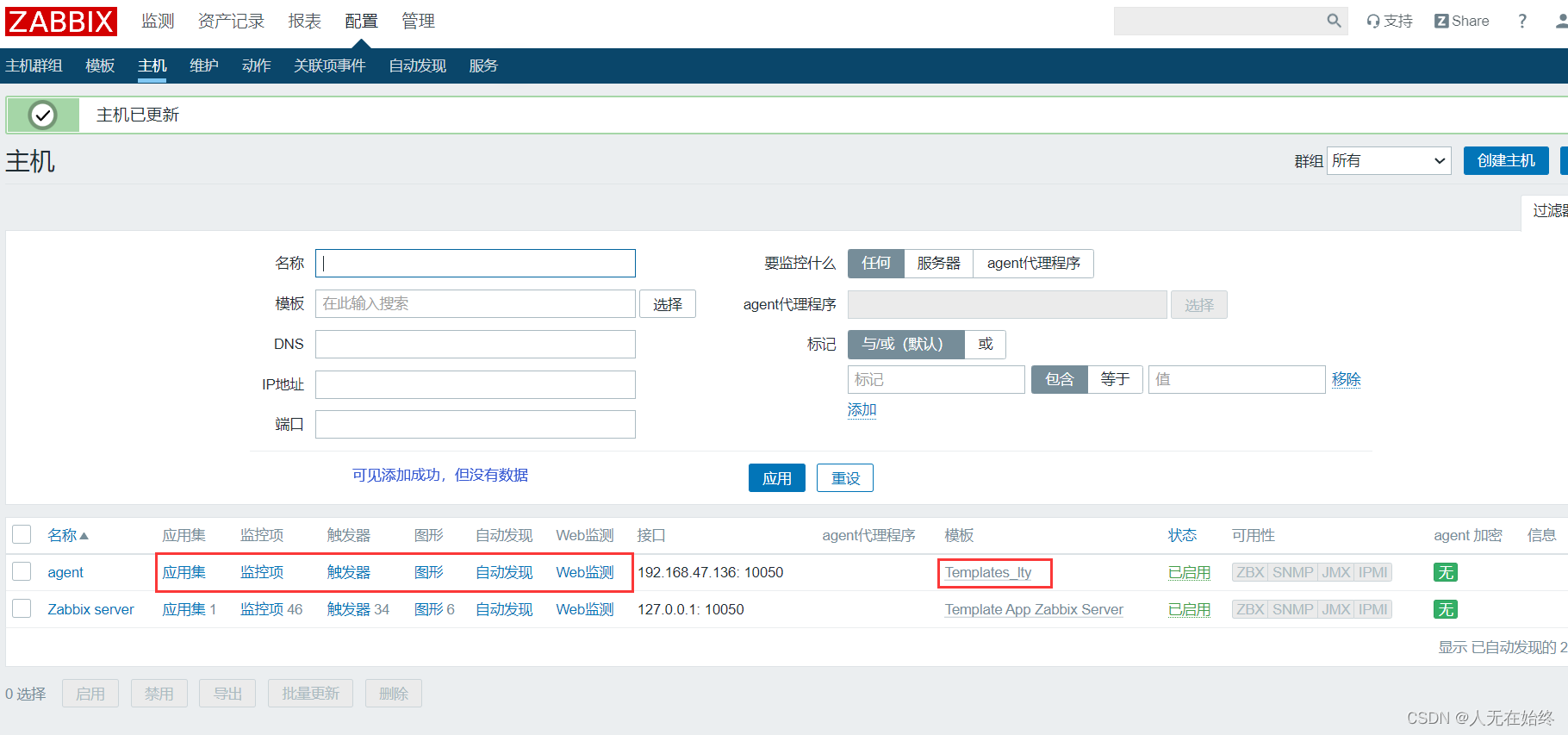Screen dimensions: 1568x735
Task: Click the 应用 filter button
Action: click(x=777, y=478)
